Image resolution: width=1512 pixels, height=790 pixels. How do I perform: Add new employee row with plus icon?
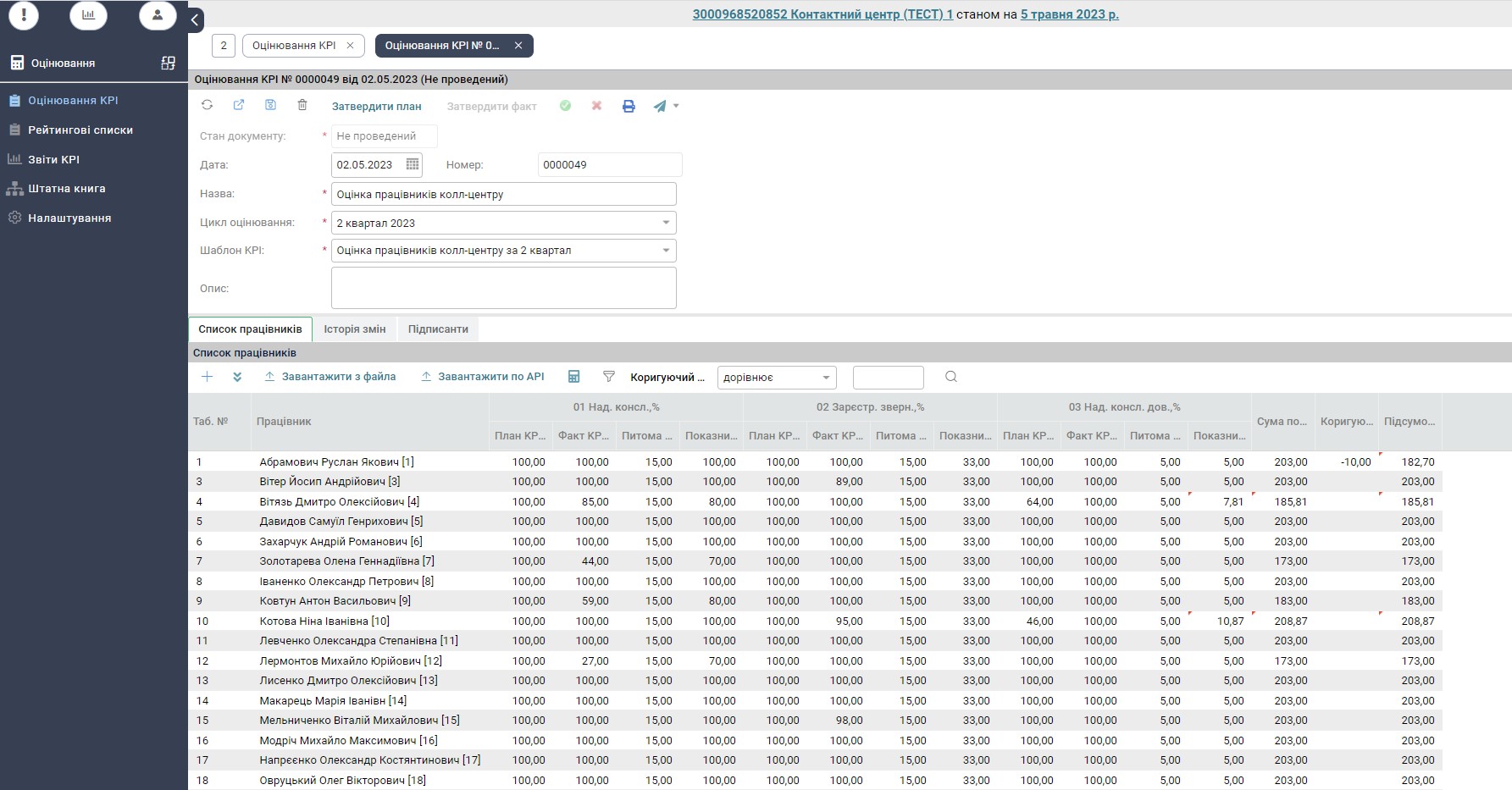pyautogui.click(x=207, y=377)
